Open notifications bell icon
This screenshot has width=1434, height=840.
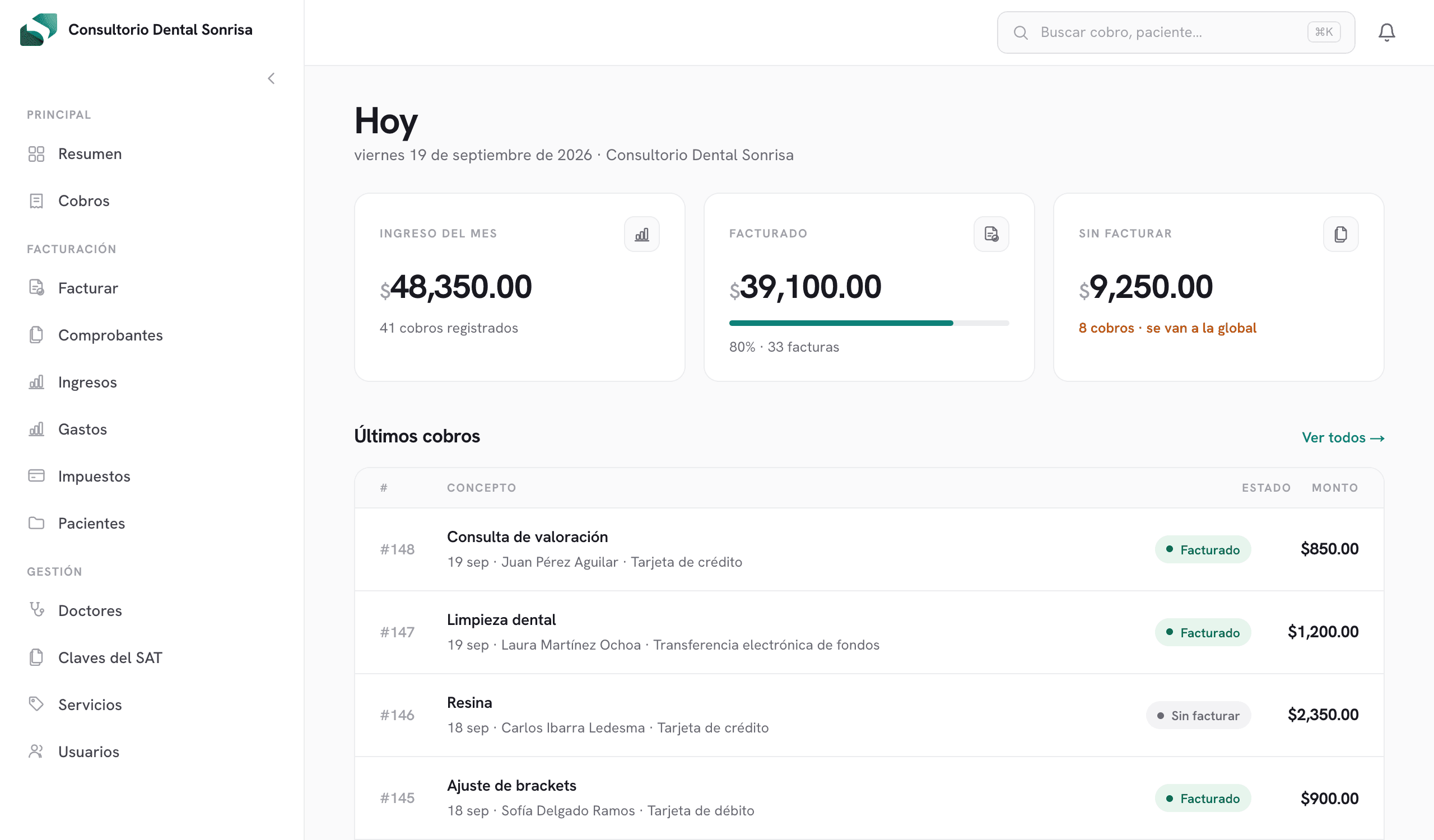click(1386, 32)
